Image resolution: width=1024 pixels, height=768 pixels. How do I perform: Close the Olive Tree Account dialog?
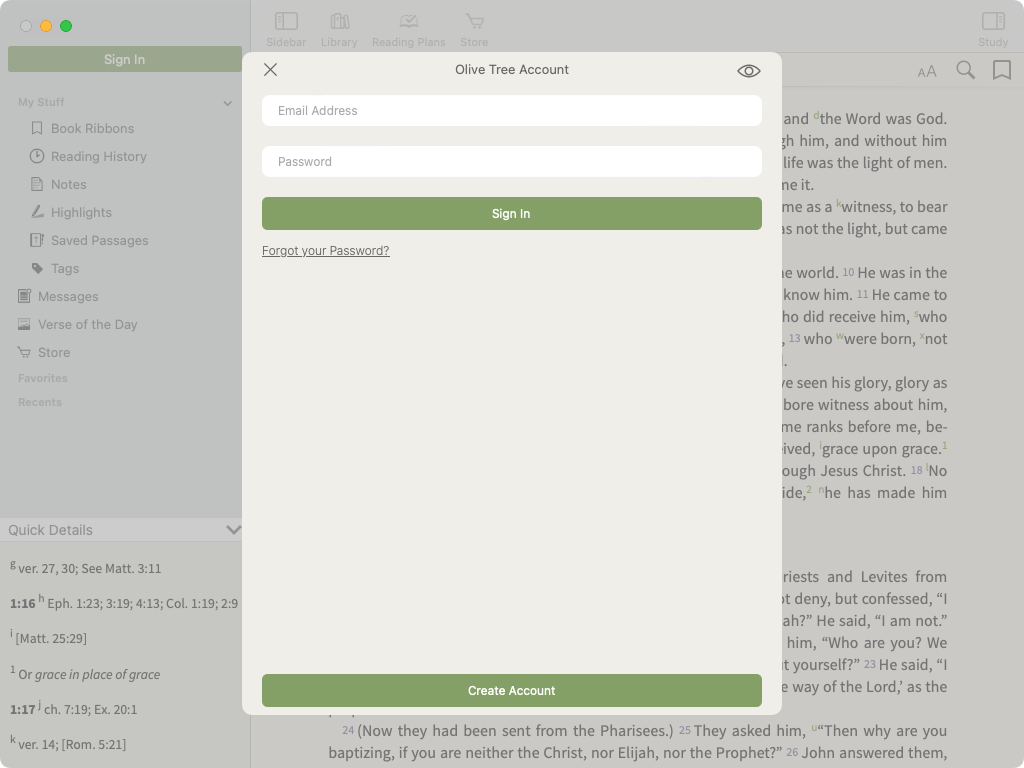(x=270, y=70)
